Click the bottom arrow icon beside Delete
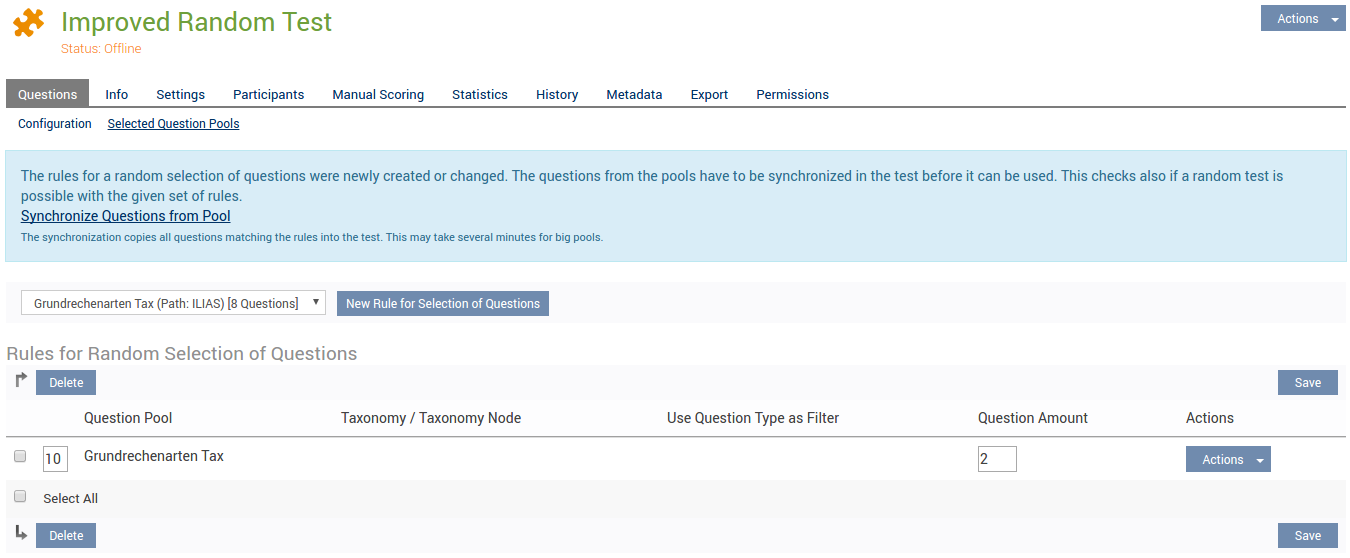 [x=21, y=533]
